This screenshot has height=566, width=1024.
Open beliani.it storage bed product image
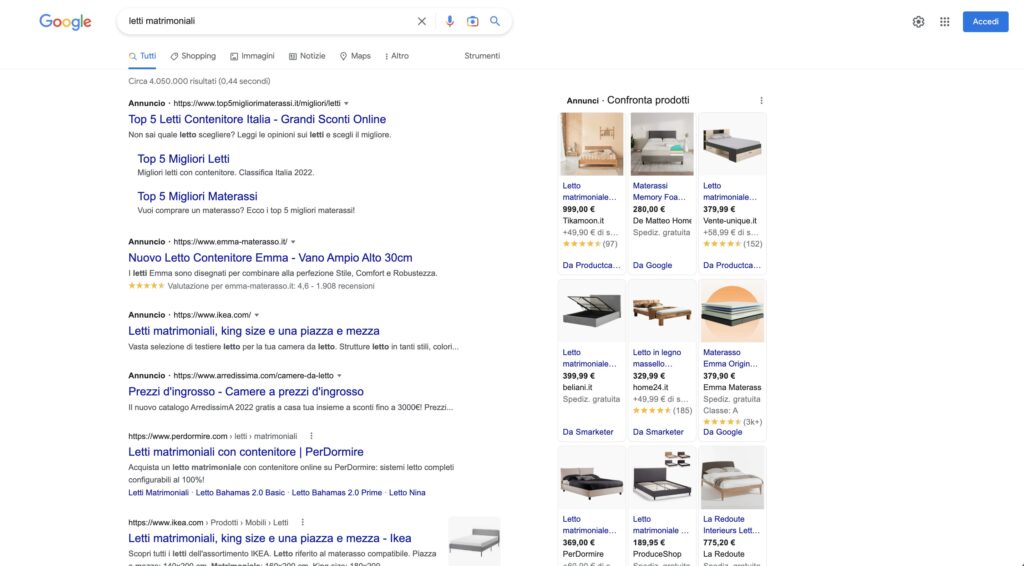coord(592,311)
